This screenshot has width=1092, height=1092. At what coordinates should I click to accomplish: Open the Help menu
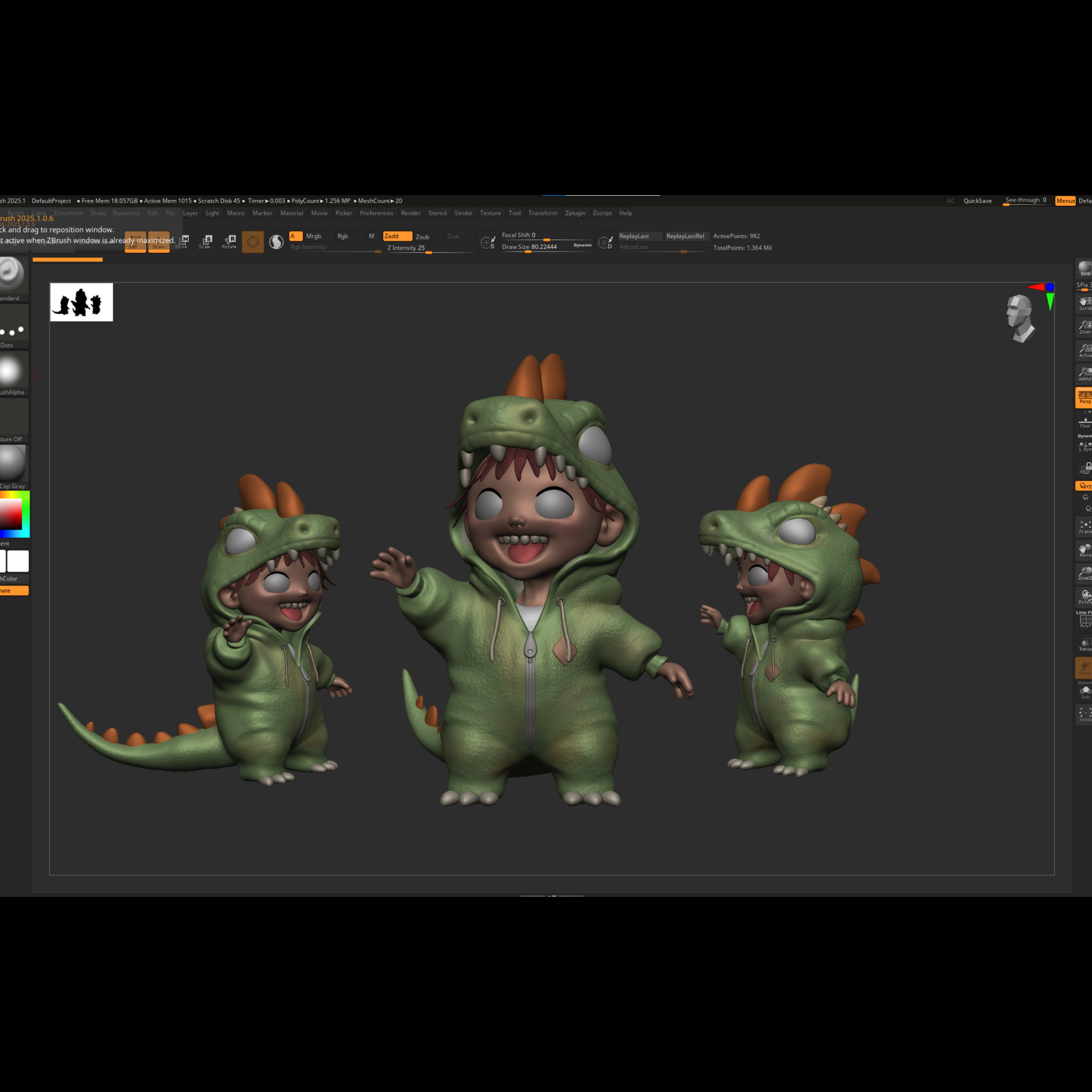625,213
